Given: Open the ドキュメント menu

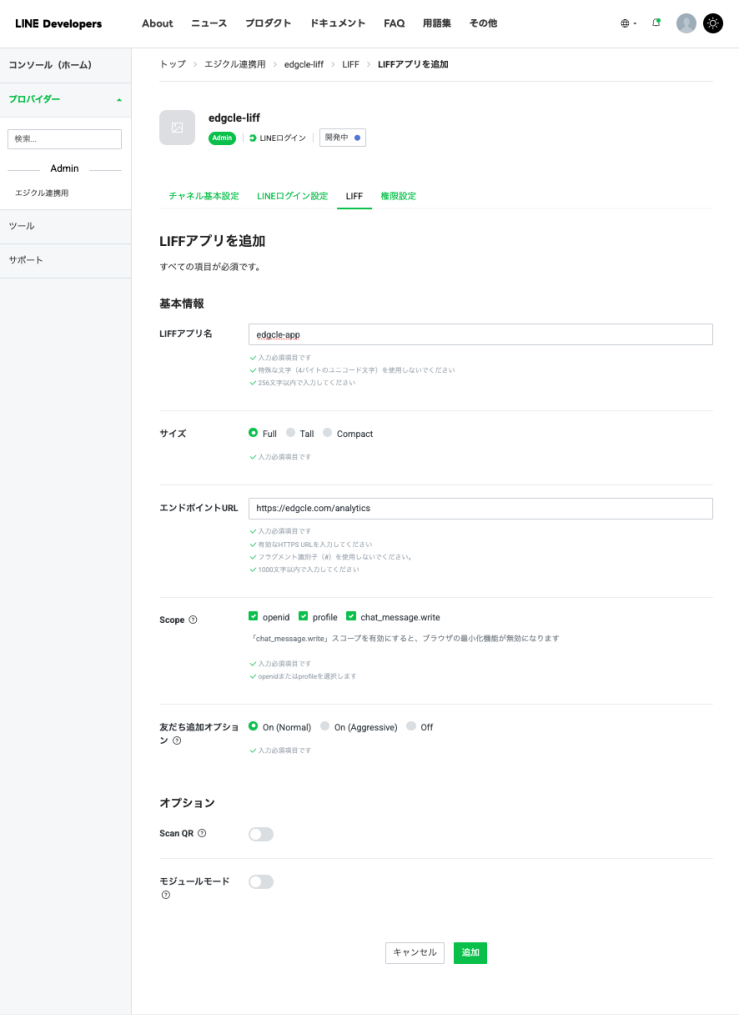Looking at the screenshot, I should [x=337, y=24].
